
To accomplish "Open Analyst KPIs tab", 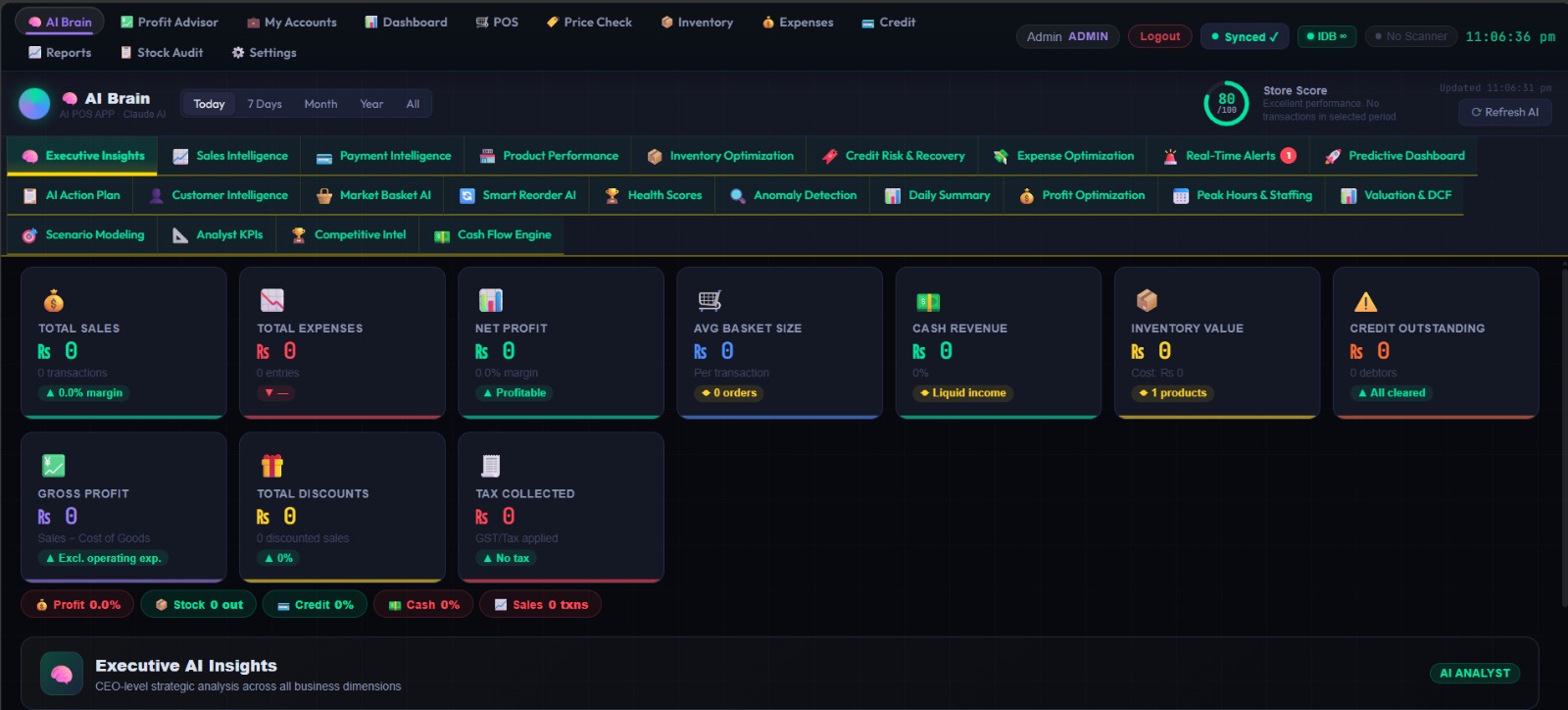I will [x=218, y=234].
